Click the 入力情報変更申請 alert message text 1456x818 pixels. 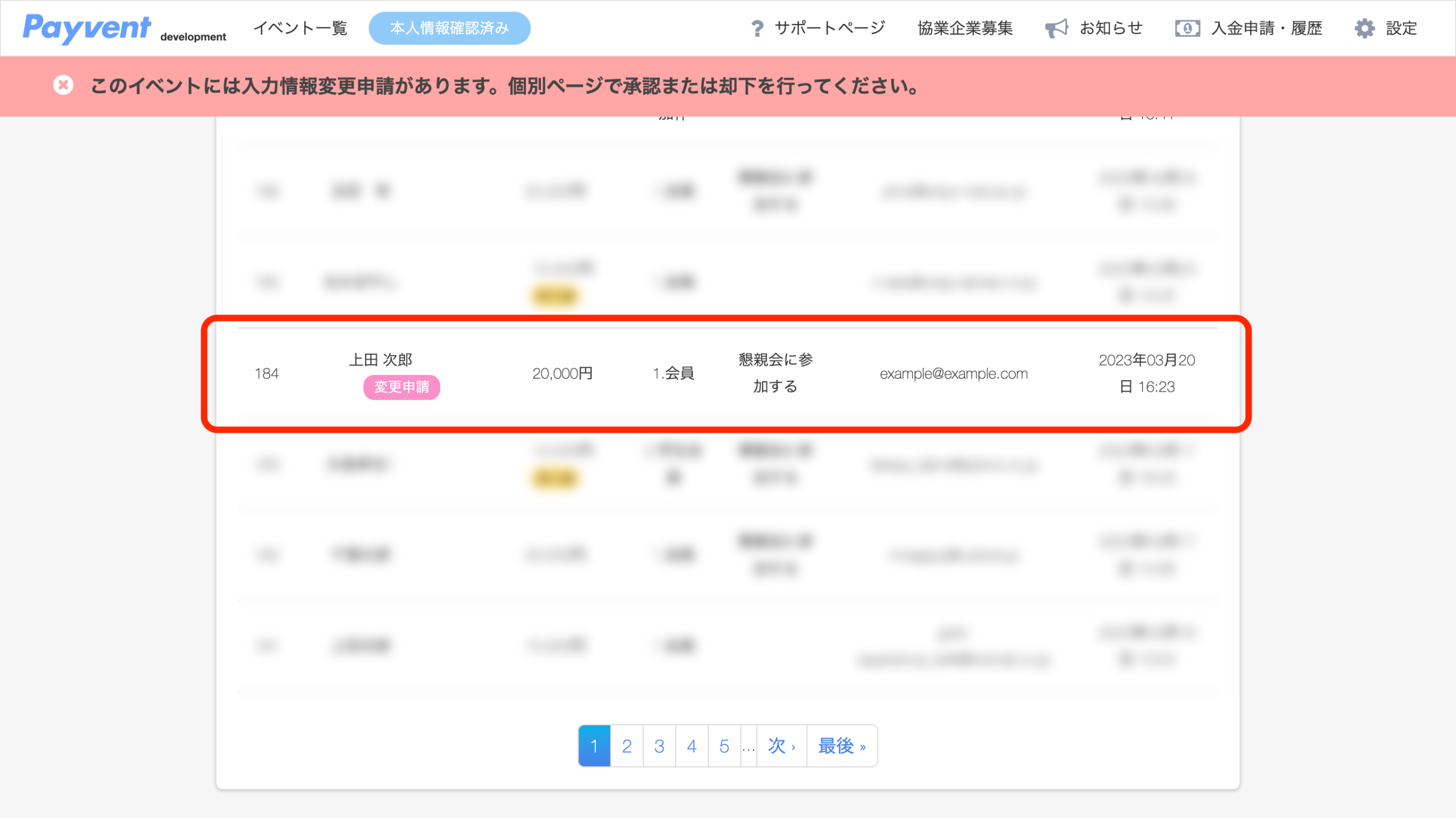click(x=505, y=86)
